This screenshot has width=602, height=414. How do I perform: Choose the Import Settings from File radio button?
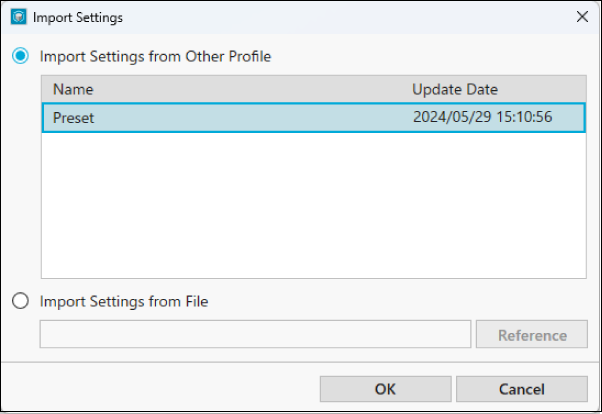[20, 301]
